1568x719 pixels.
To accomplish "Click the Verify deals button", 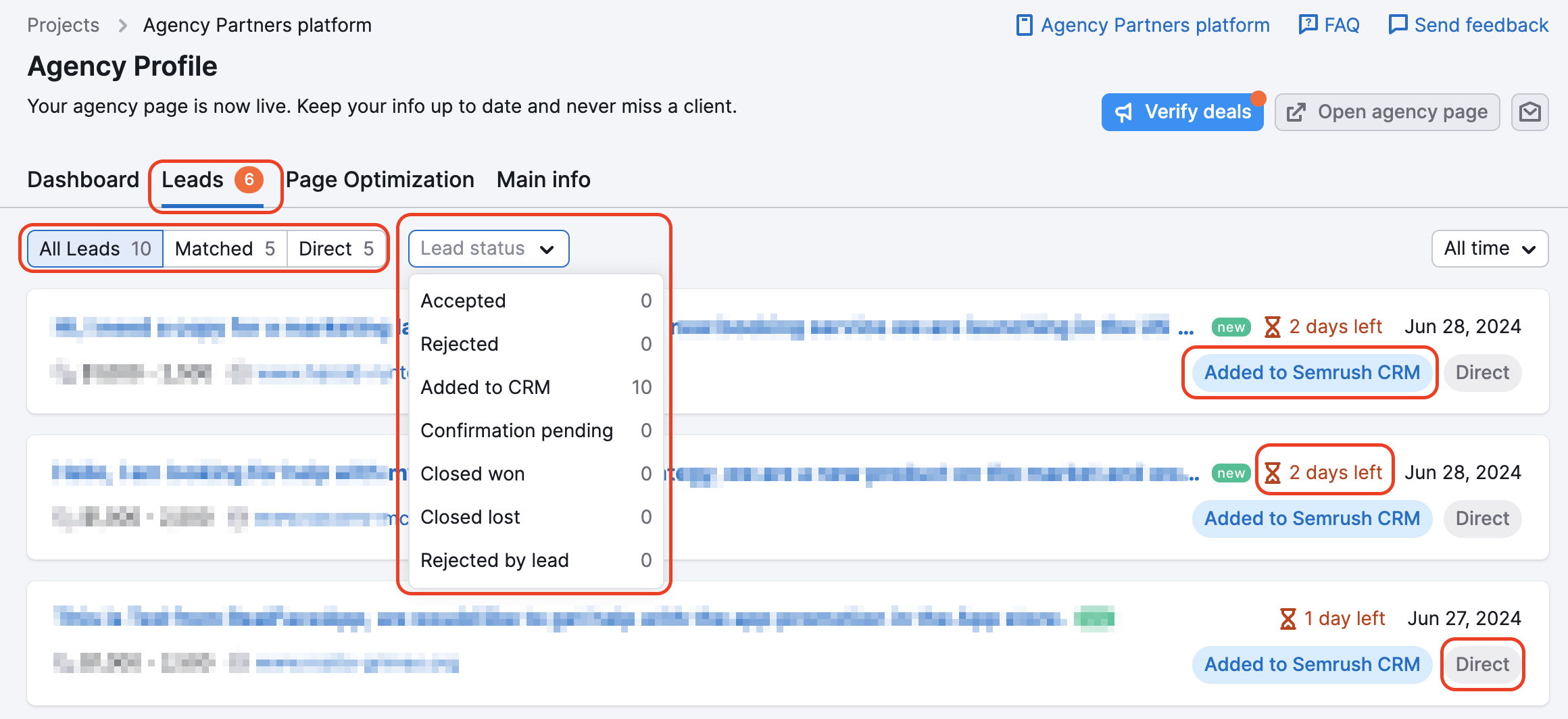I will [x=1182, y=111].
